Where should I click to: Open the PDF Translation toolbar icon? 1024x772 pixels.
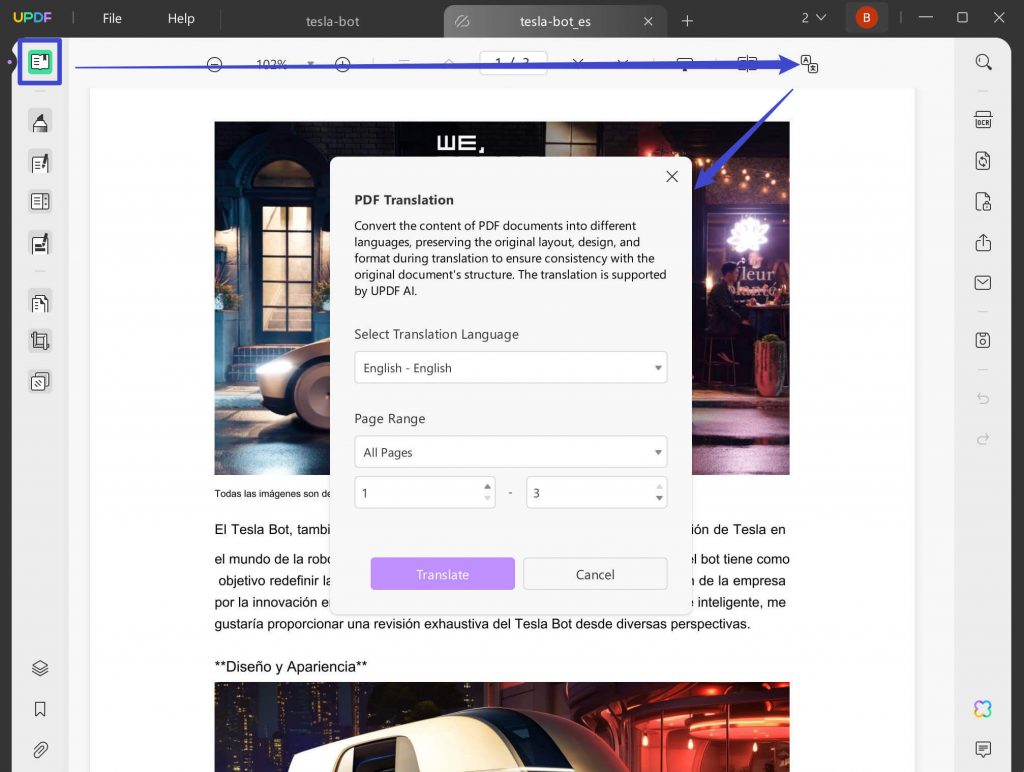pyautogui.click(x=808, y=63)
